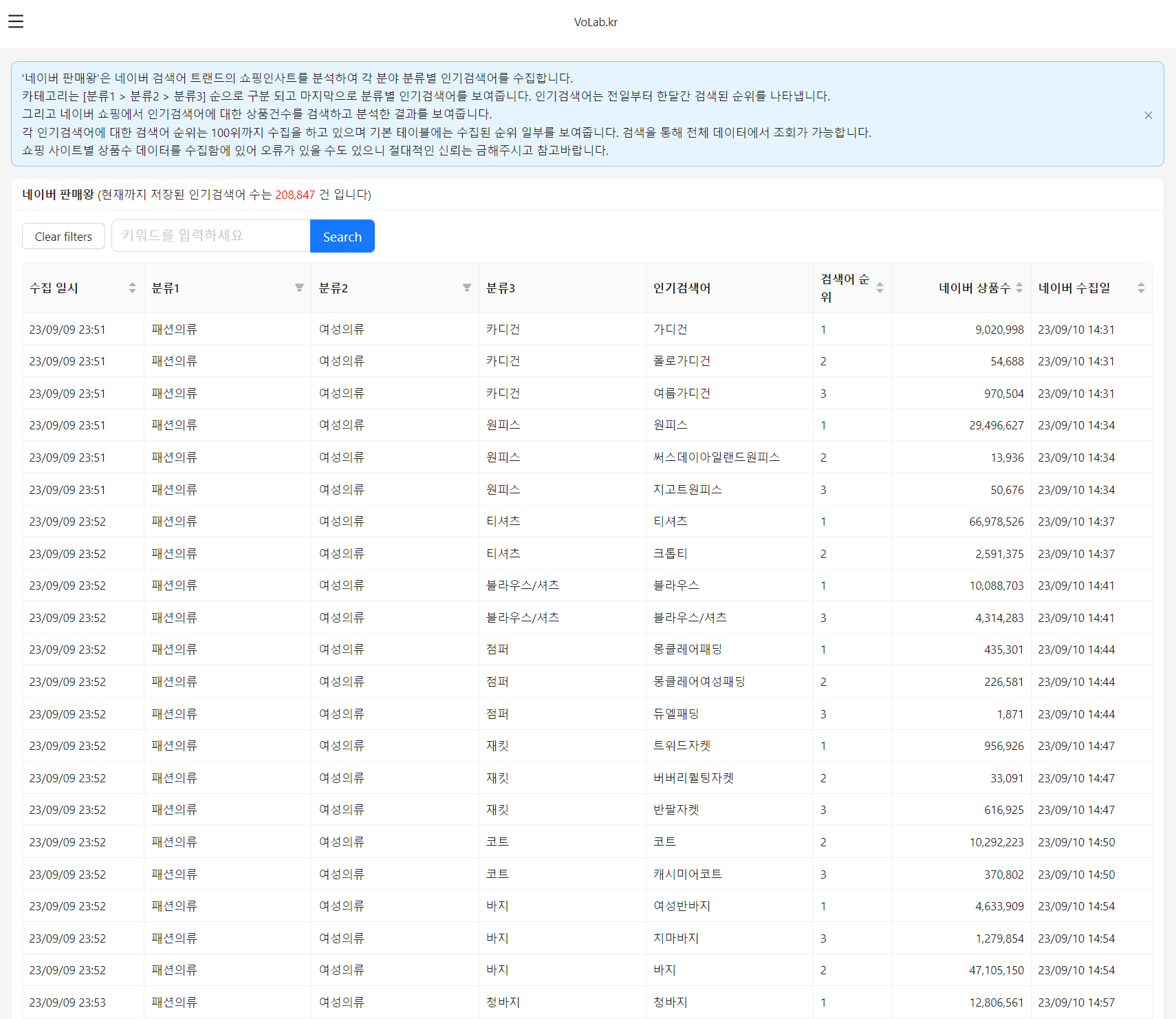Screen dimensions: 1176x1019
Task: Click product count 2,591,375
Action: click(999, 554)
